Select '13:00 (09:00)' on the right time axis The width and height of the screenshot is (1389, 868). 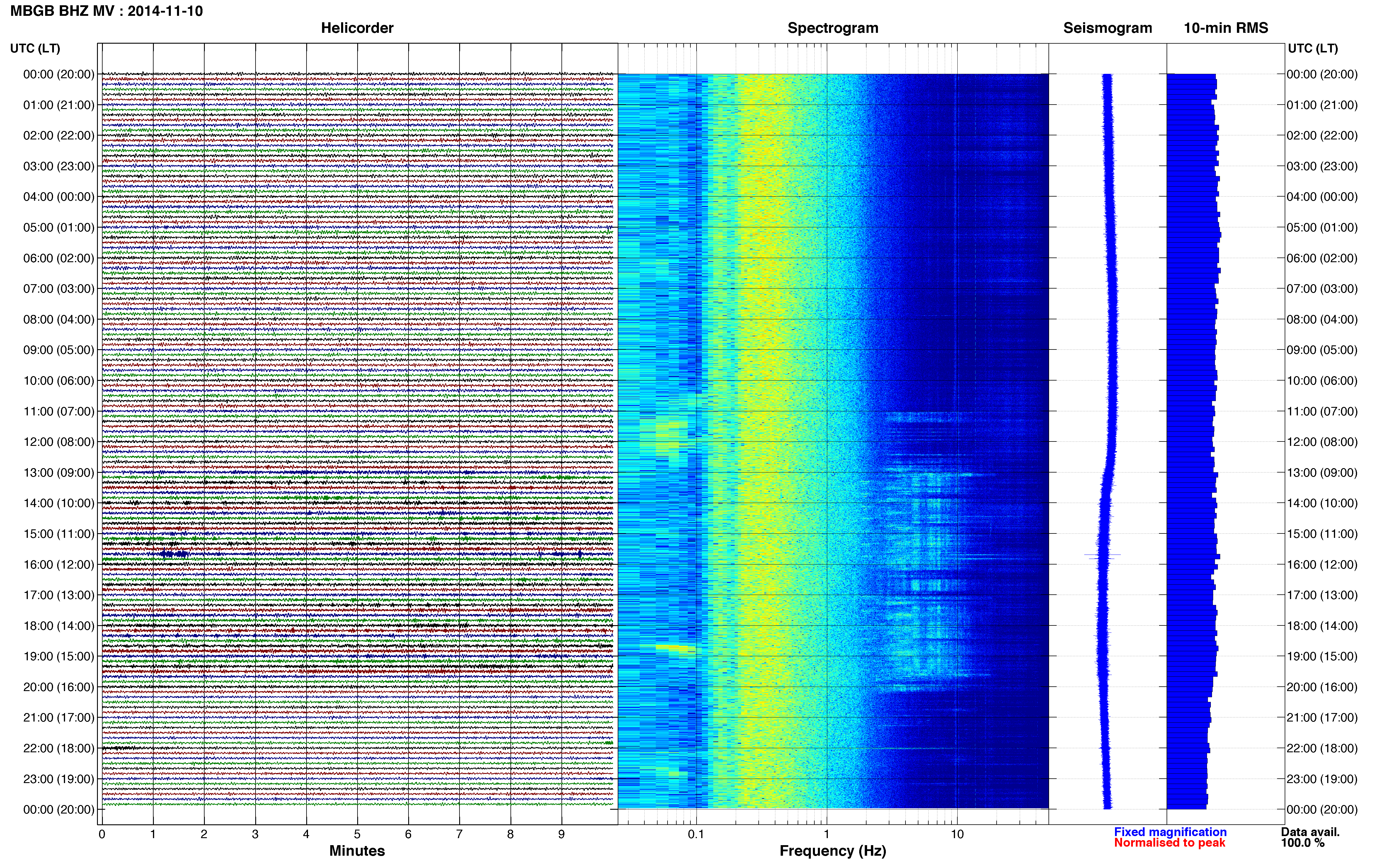(1322, 473)
